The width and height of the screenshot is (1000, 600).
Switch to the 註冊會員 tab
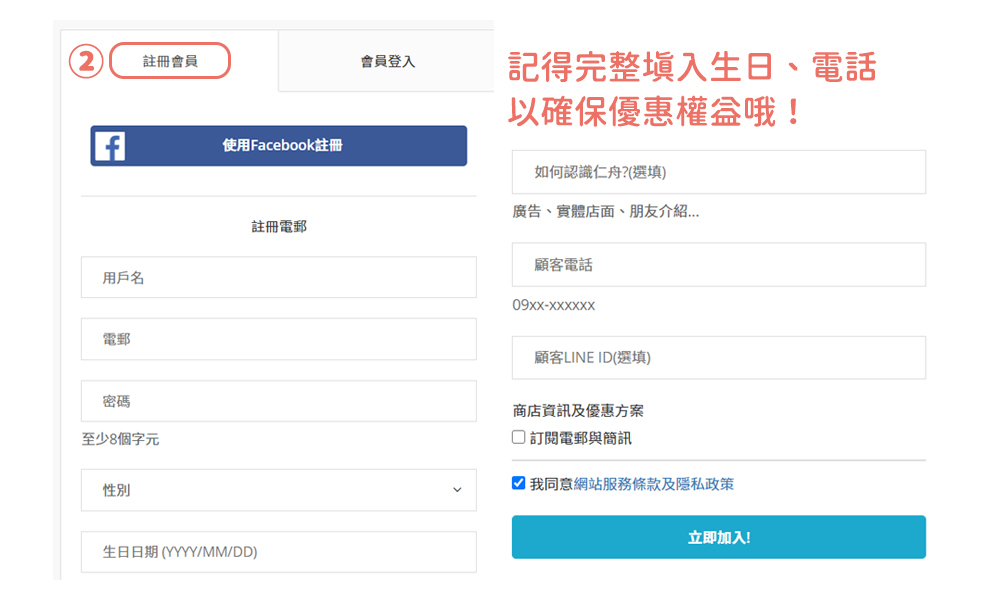click(170, 61)
